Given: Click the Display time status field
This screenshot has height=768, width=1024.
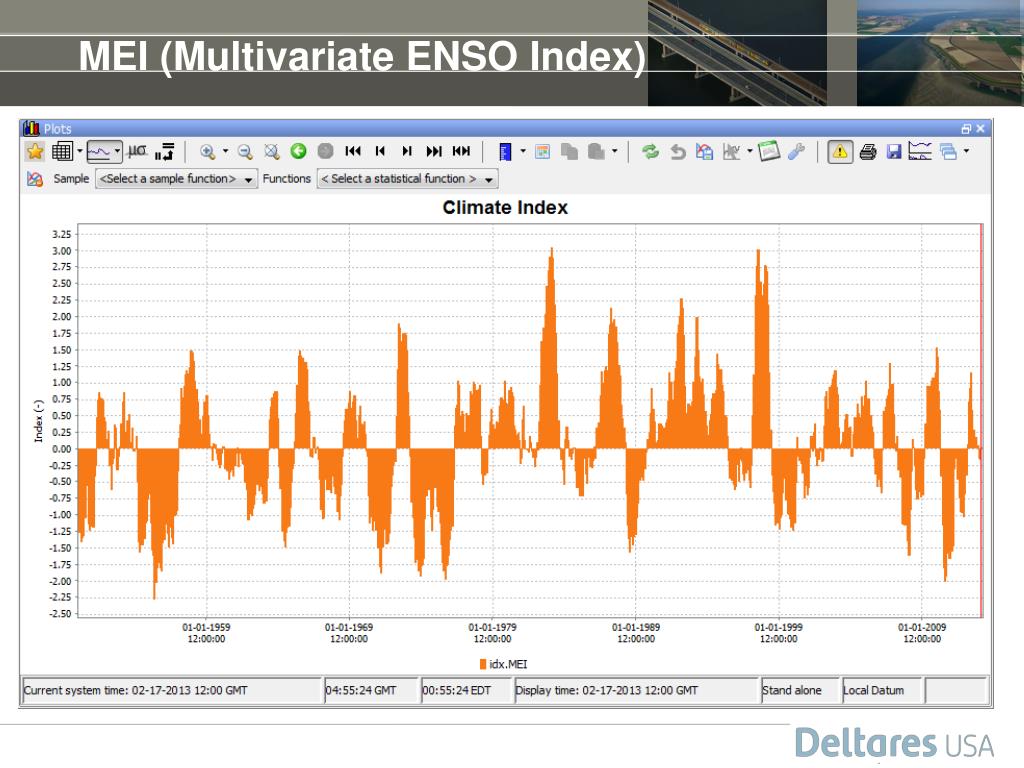Looking at the screenshot, I should click(x=635, y=690).
